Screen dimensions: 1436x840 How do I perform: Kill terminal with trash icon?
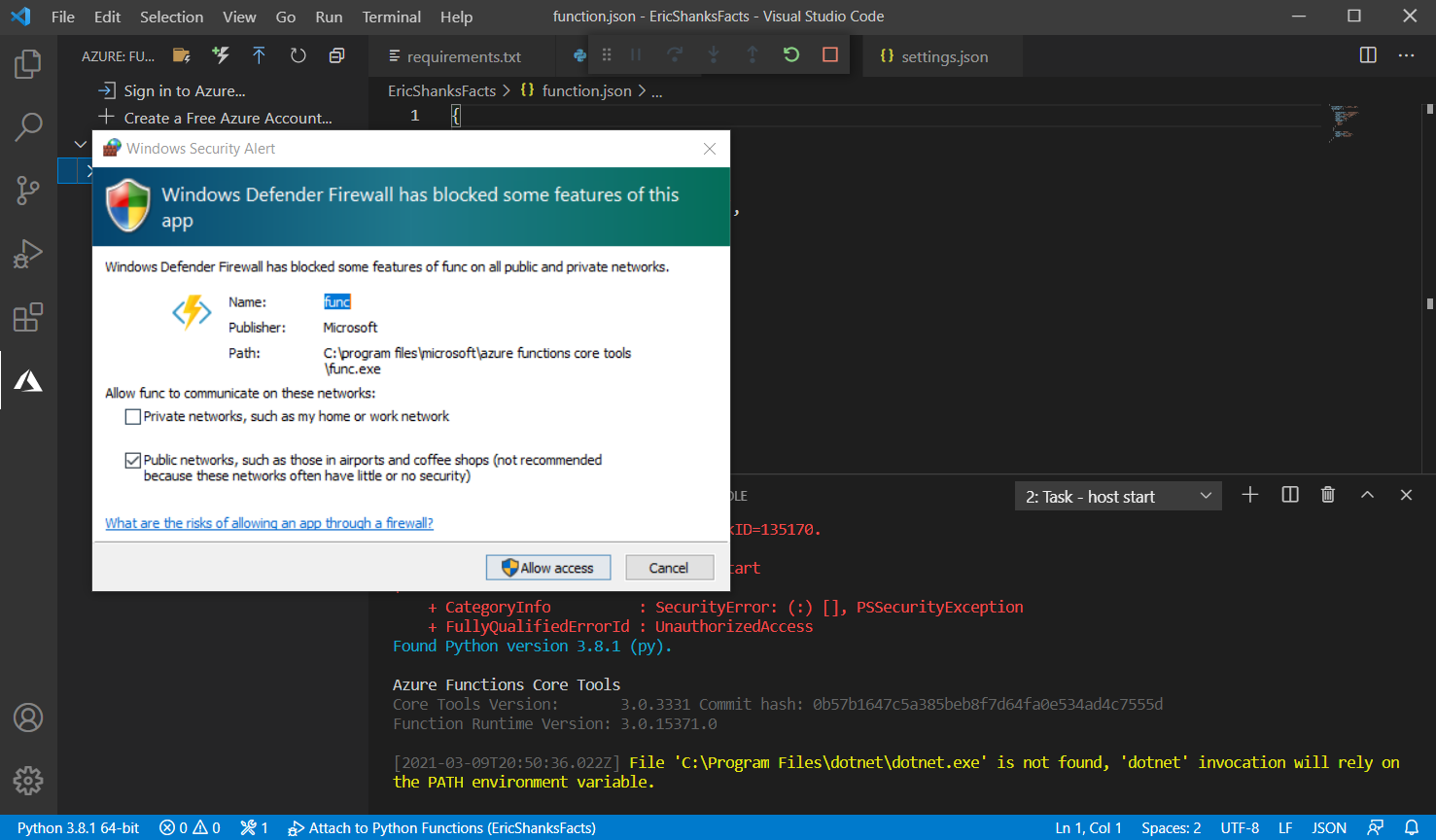point(1328,495)
